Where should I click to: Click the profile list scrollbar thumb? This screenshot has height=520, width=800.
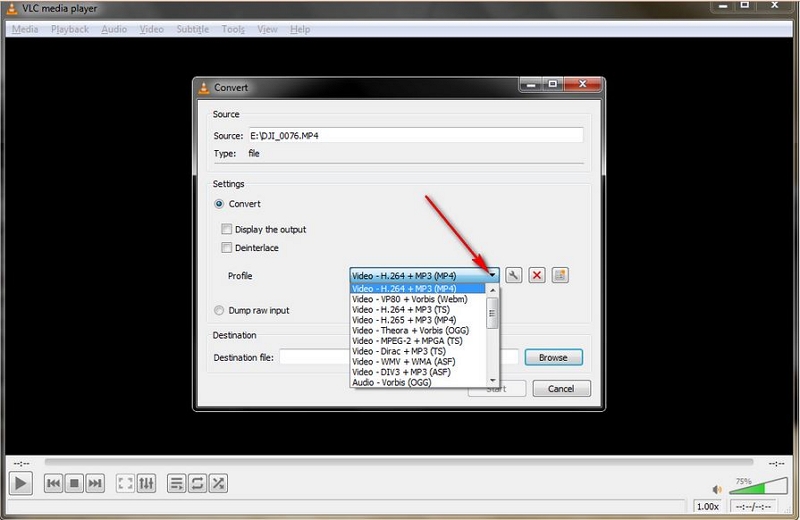click(x=492, y=313)
